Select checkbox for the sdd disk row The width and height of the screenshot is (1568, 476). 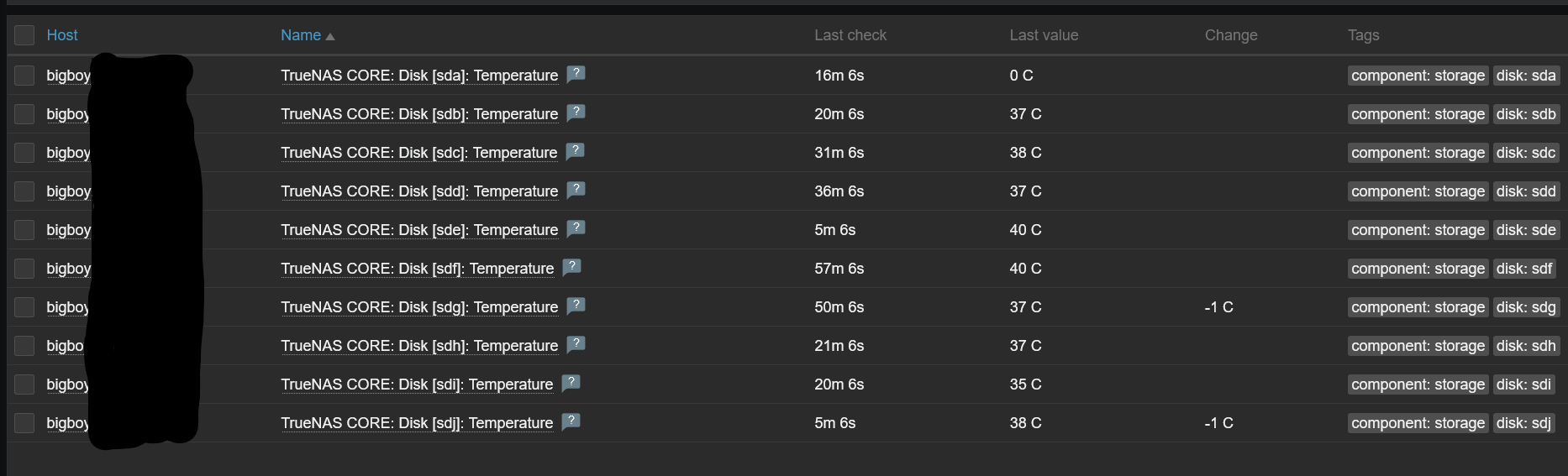[24, 191]
